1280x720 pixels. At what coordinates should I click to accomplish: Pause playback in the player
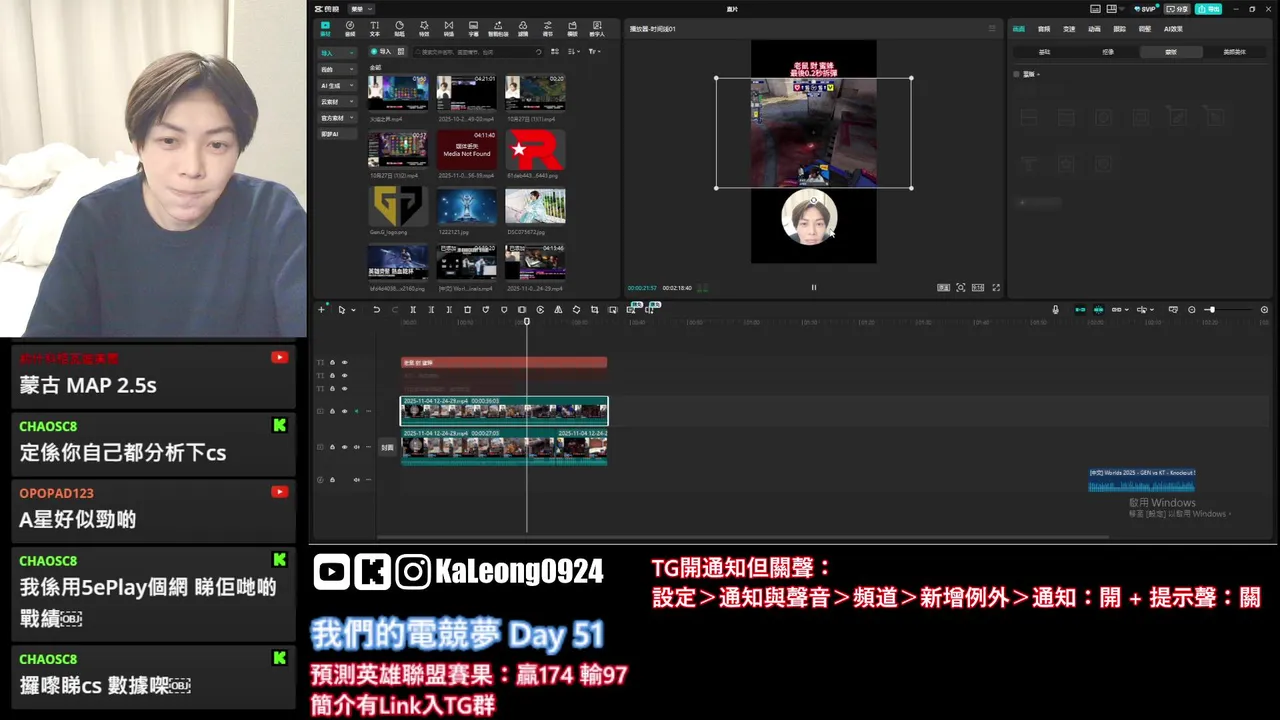click(813, 288)
